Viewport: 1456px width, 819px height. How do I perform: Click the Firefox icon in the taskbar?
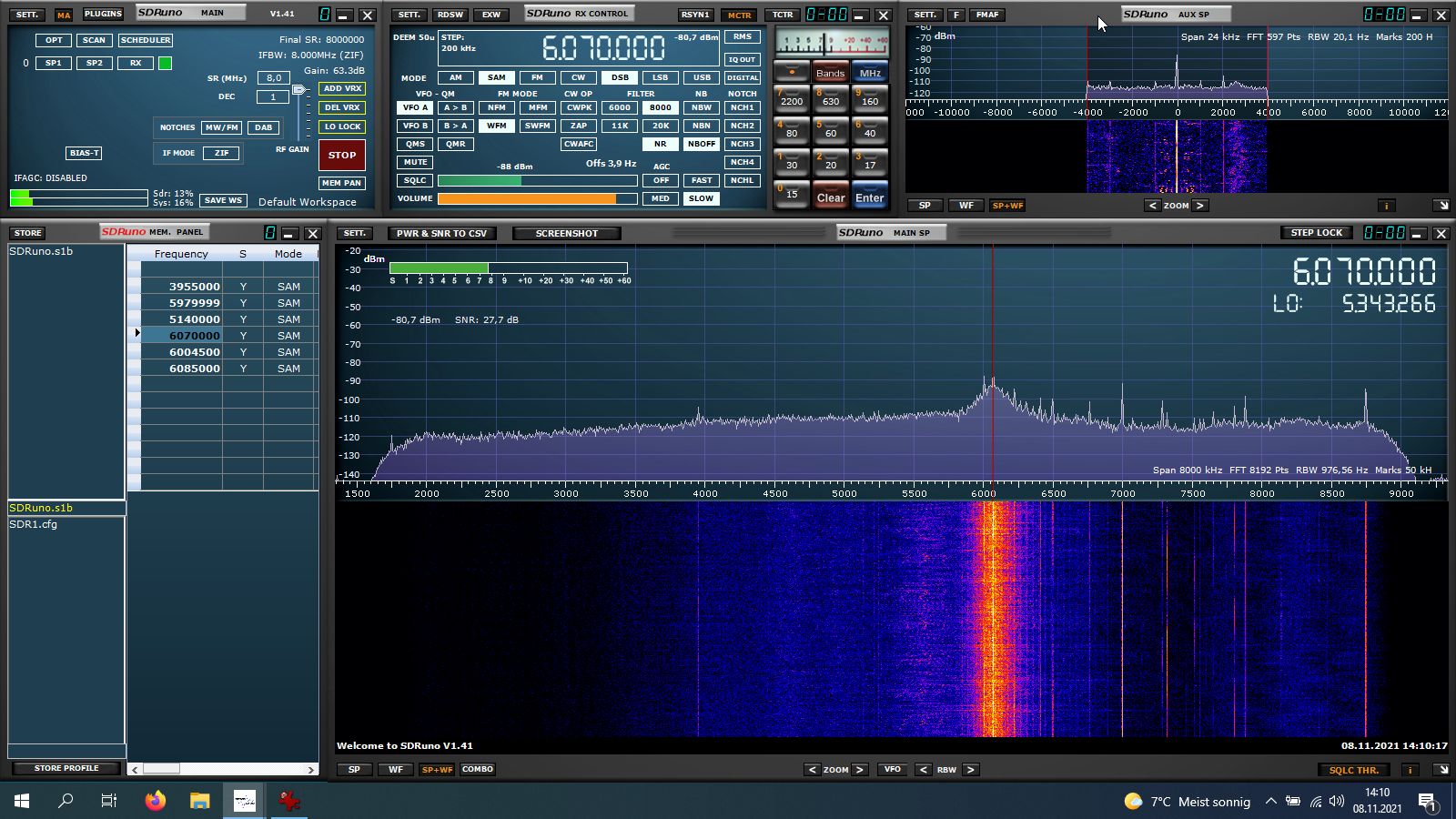coord(156,801)
